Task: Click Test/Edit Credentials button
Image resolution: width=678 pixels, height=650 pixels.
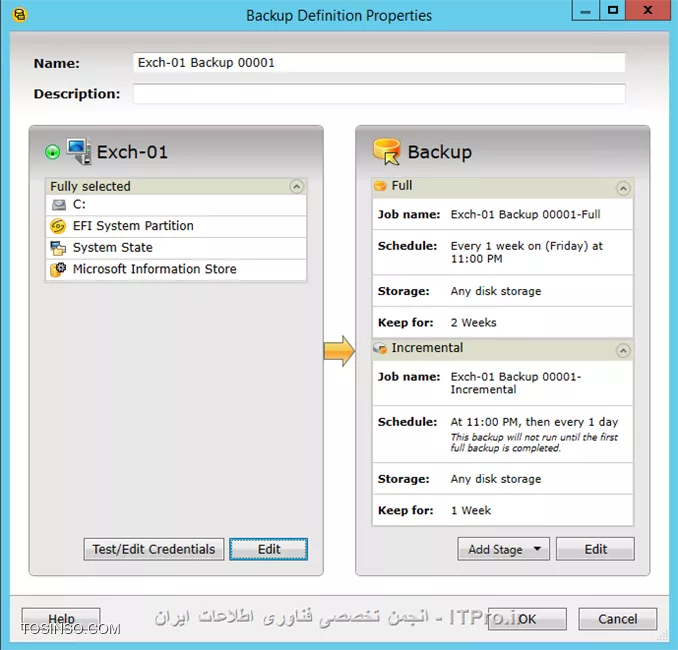Action: tap(154, 549)
